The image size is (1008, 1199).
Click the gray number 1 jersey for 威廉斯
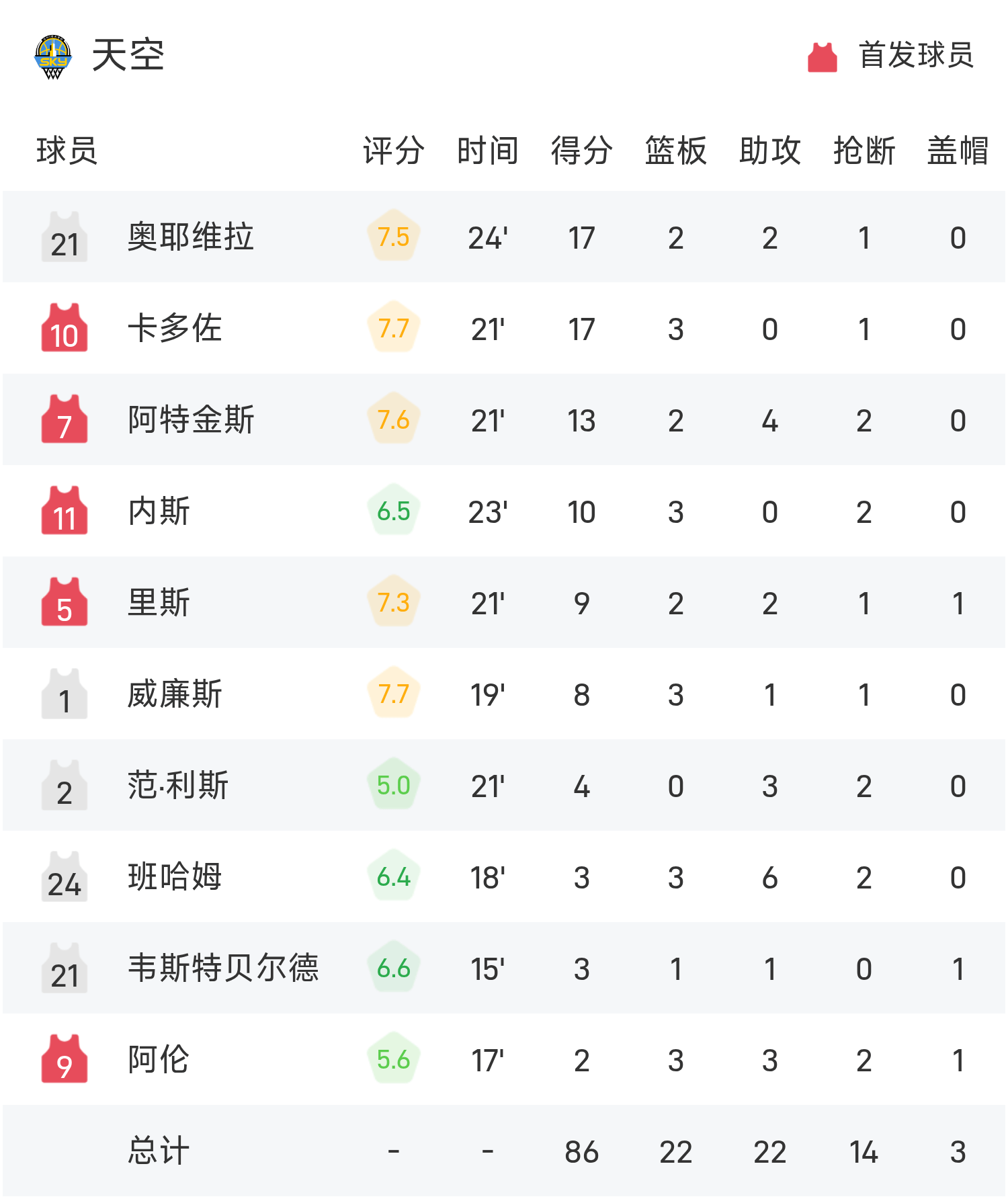click(65, 693)
